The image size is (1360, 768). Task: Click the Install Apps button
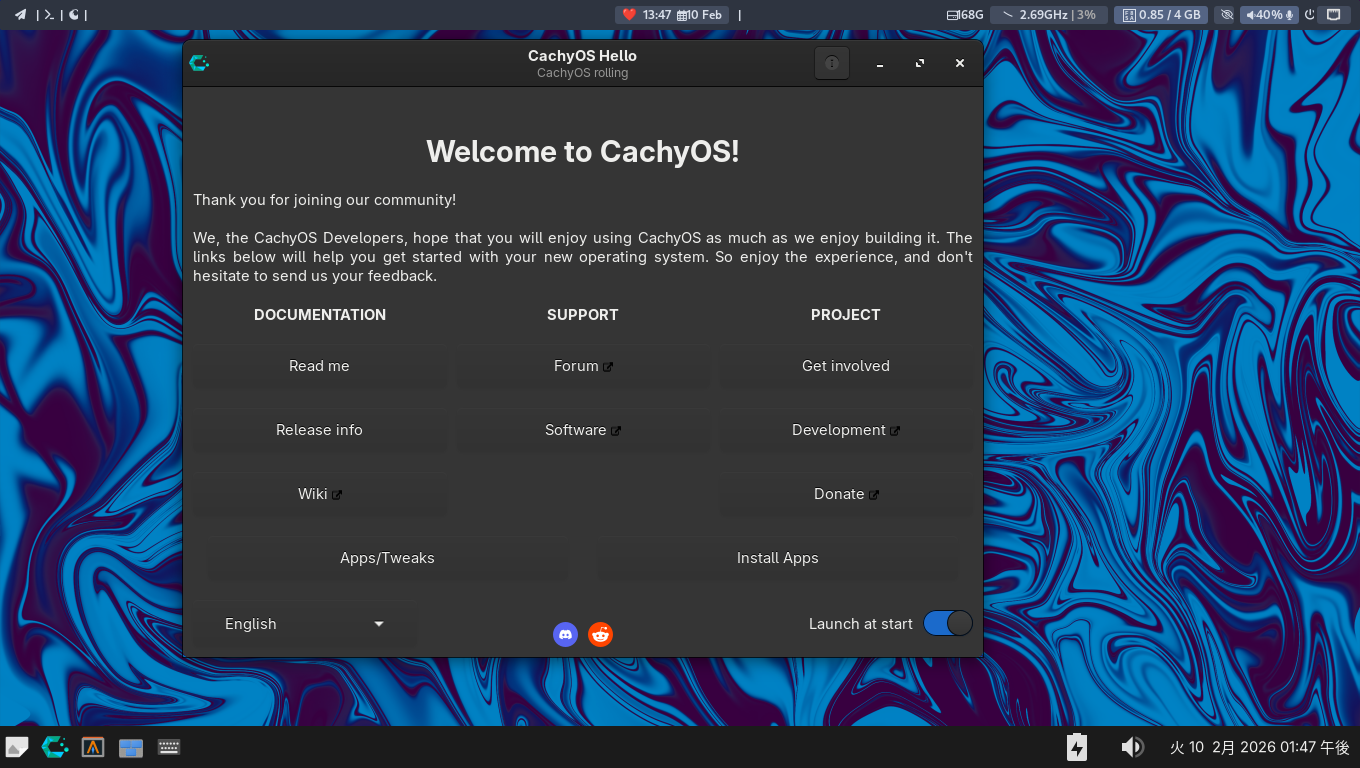tap(778, 558)
